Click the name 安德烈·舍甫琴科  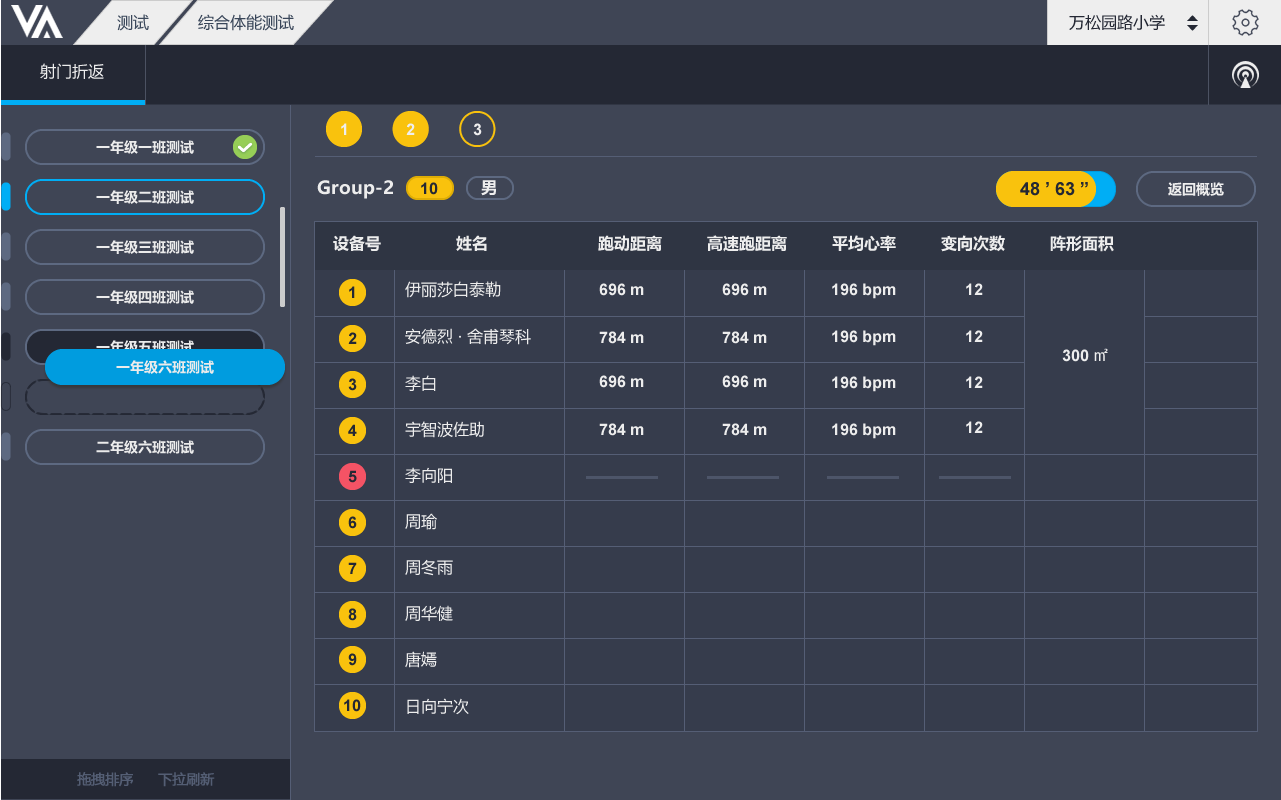[x=468, y=338]
